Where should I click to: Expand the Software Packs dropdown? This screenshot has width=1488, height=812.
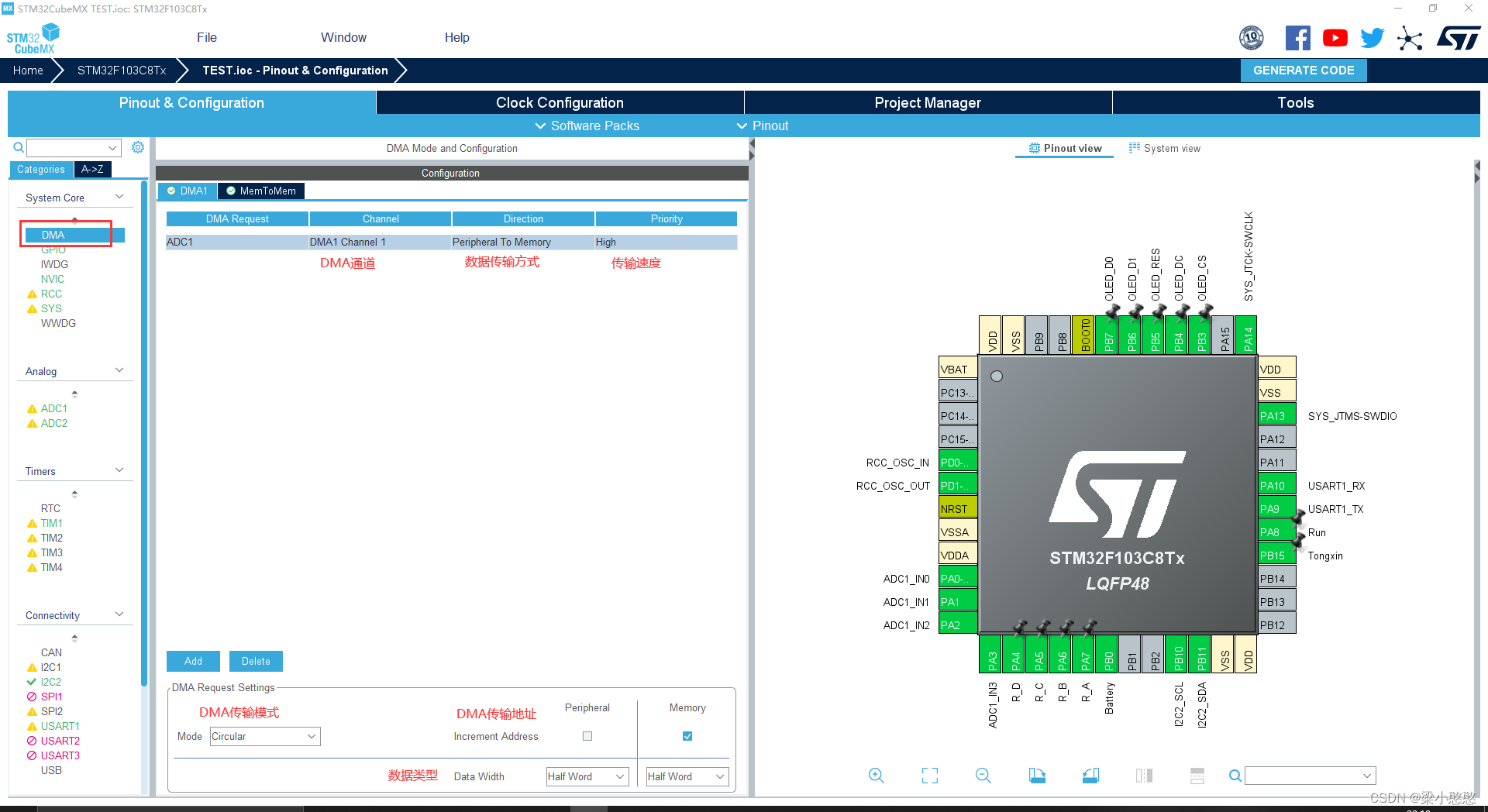[587, 126]
